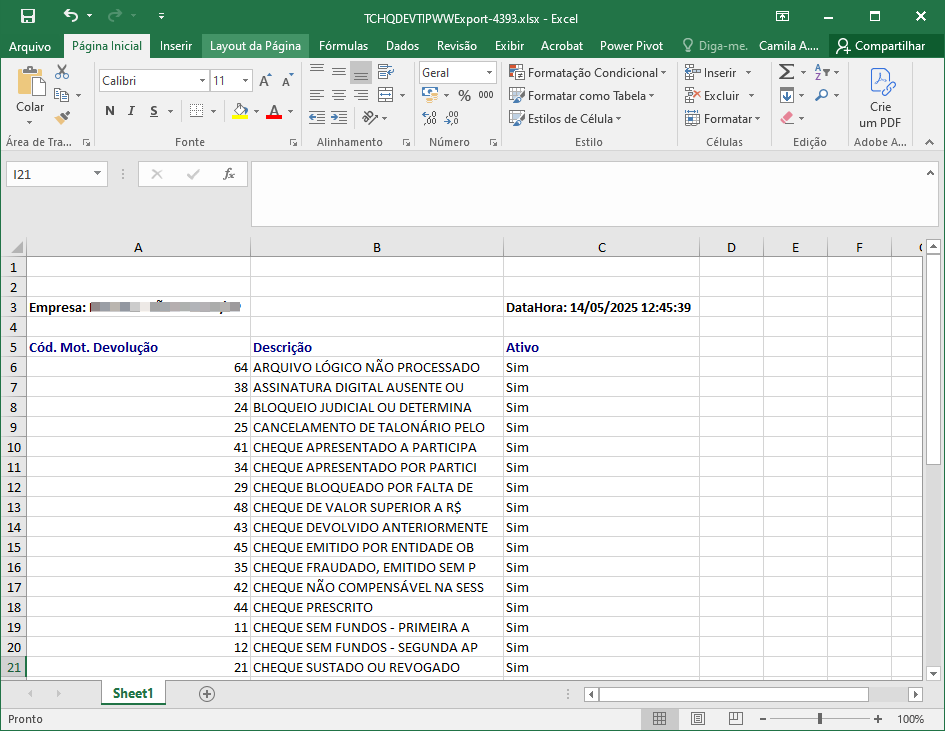Open Formatação Condicional dropdown
The width and height of the screenshot is (945, 731).
588,73
